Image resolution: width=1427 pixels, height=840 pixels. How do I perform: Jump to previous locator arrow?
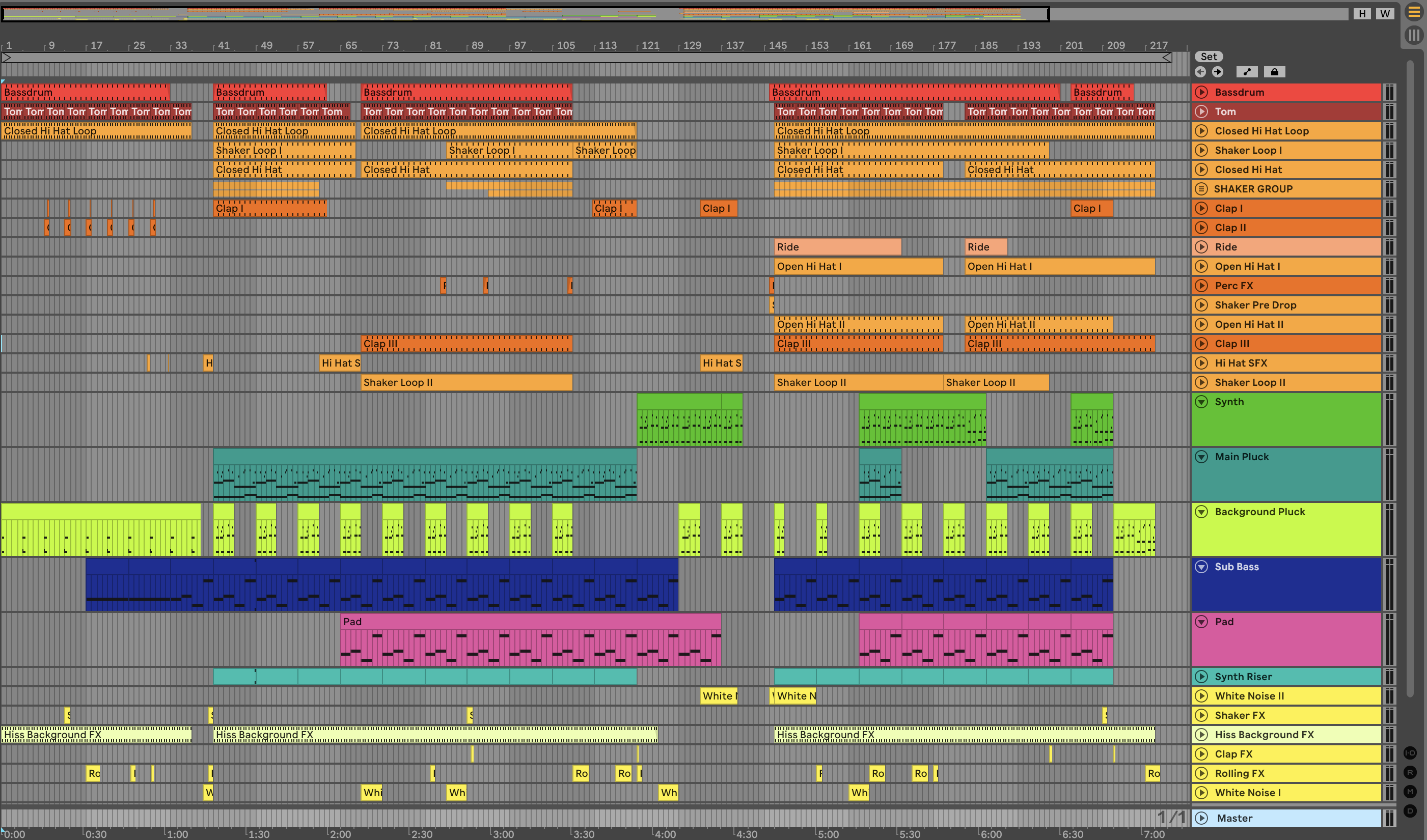click(1200, 72)
